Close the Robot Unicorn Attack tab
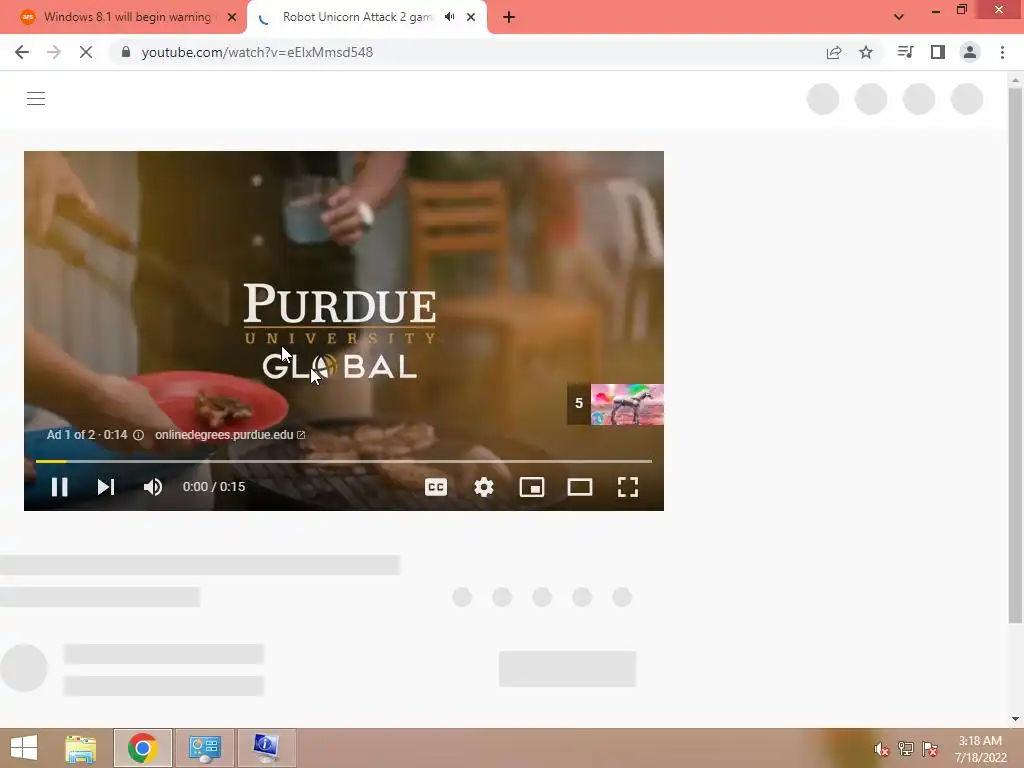The image size is (1024, 768). point(471,17)
